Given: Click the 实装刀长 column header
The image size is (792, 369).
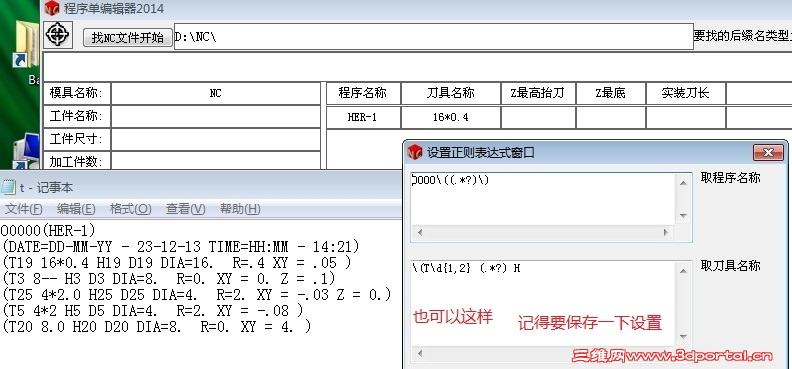Looking at the screenshot, I should click(x=685, y=93).
